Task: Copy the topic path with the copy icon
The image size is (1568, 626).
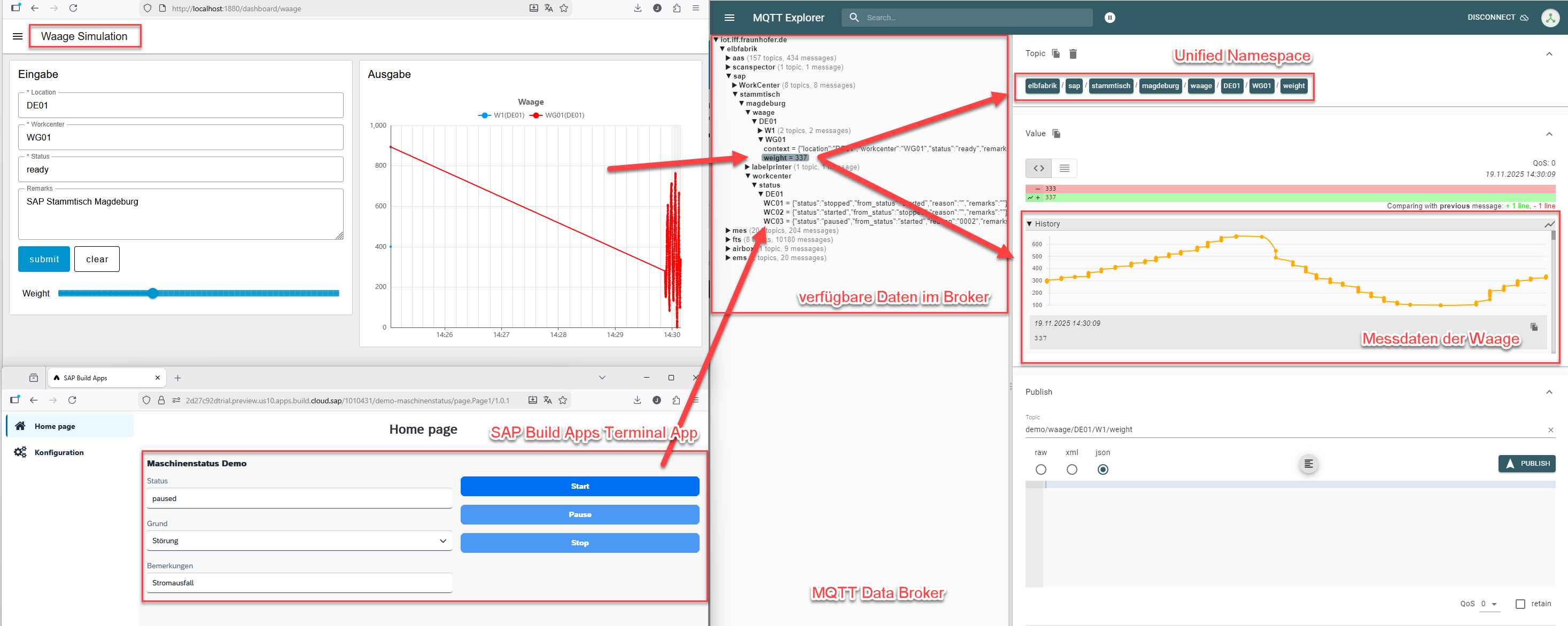Action: [1057, 53]
